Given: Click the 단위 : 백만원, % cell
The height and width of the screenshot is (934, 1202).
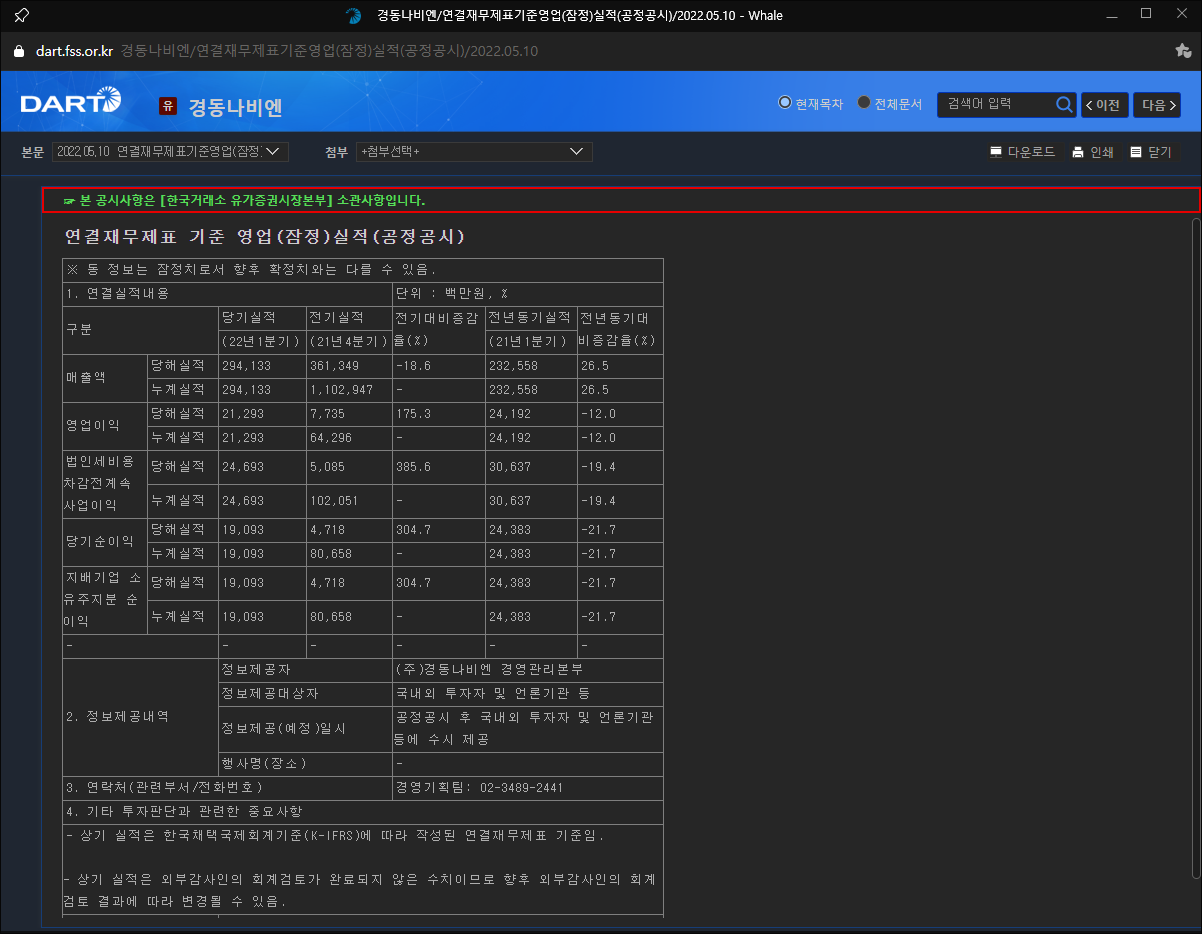Looking at the screenshot, I should (528, 294).
